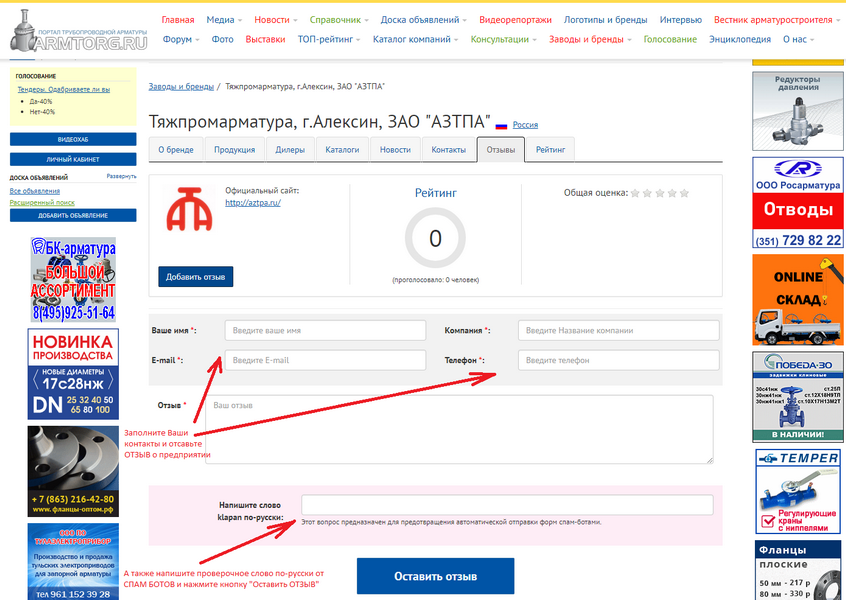Open the TEMPER valves banner
Image resolution: width=846 pixels, height=600 pixels.
pos(798,490)
